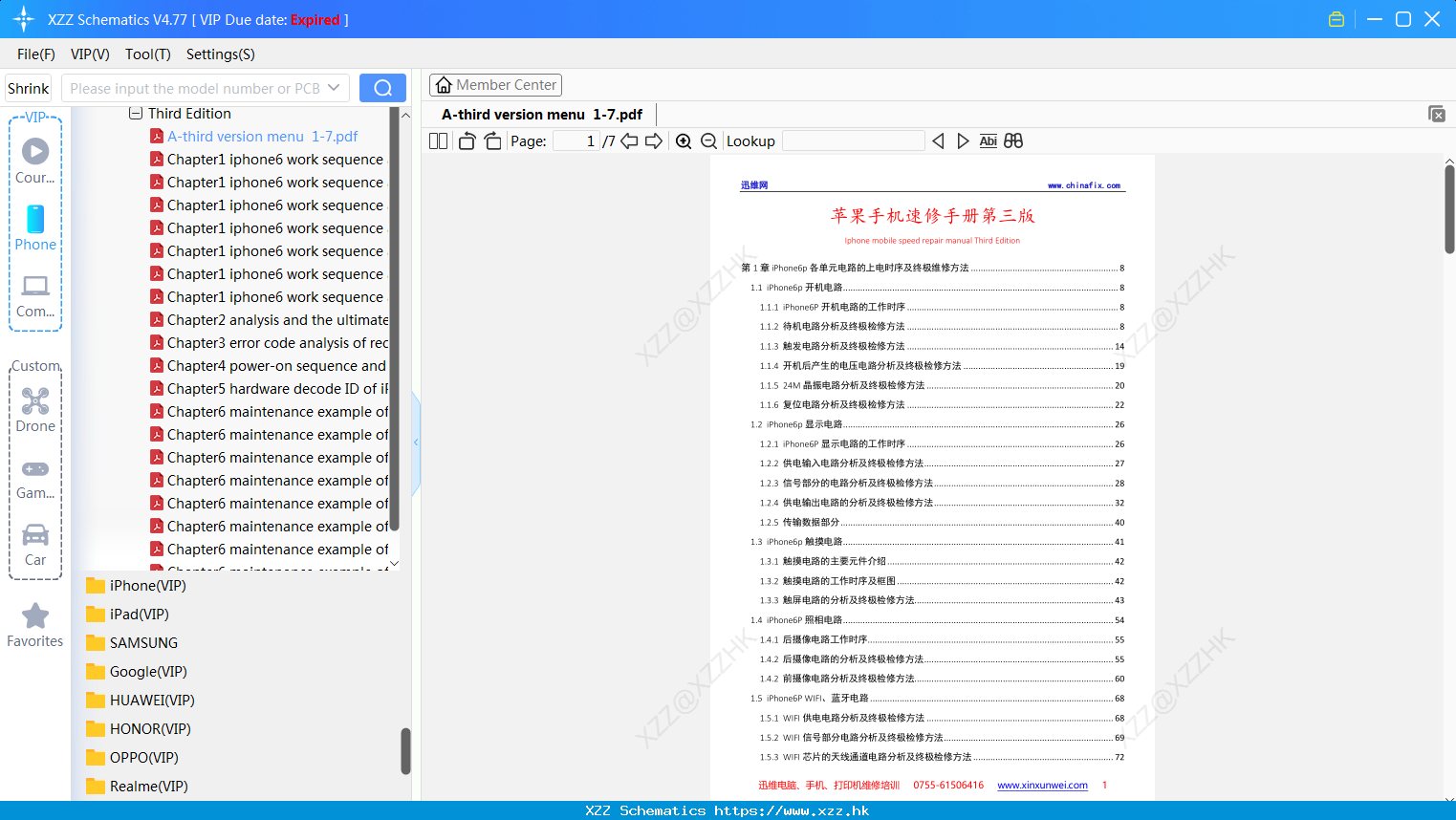Screen dimensions: 1456x820
Task: Open the yellow toolbox icon in the title bar
Action: click(1336, 19)
